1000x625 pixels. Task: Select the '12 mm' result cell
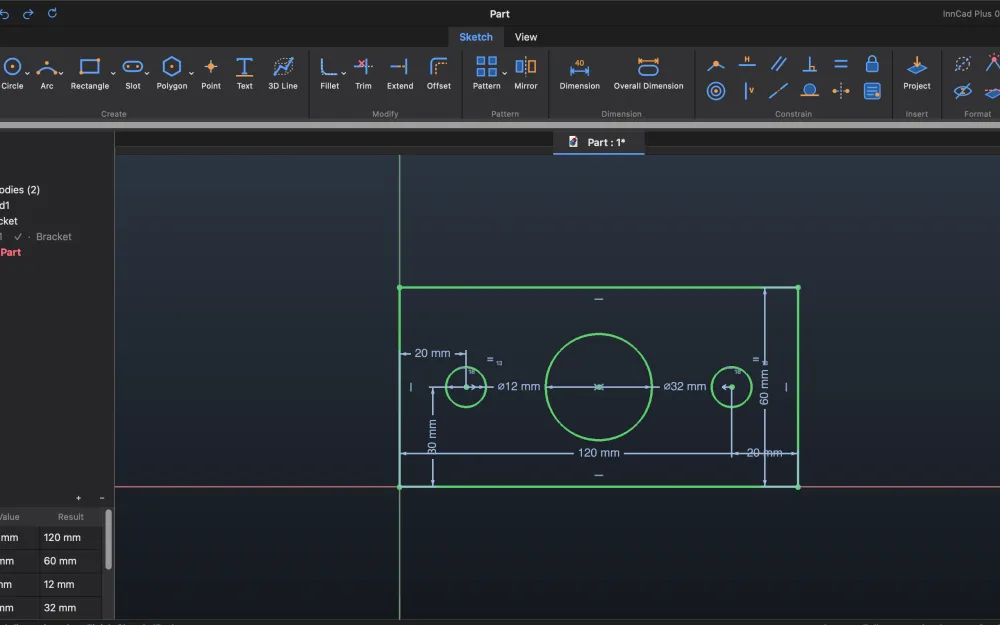point(70,584)
